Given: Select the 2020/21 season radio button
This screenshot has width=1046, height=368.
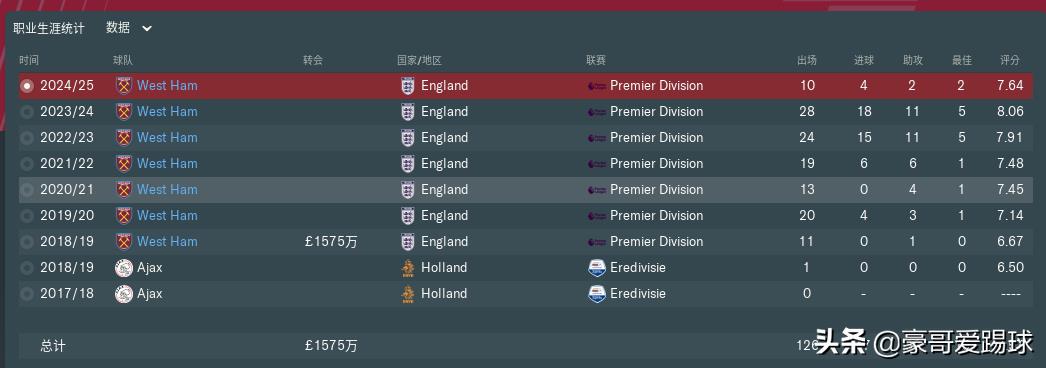Looking at the screenshot, I should pyautogui.click(x=27, y=189).
